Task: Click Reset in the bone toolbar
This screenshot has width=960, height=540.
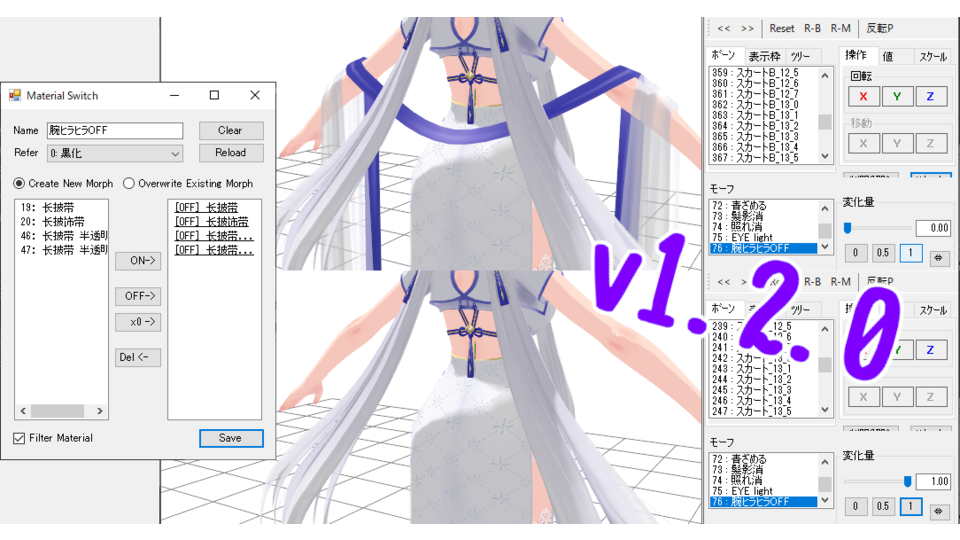Action: point(782,28)
